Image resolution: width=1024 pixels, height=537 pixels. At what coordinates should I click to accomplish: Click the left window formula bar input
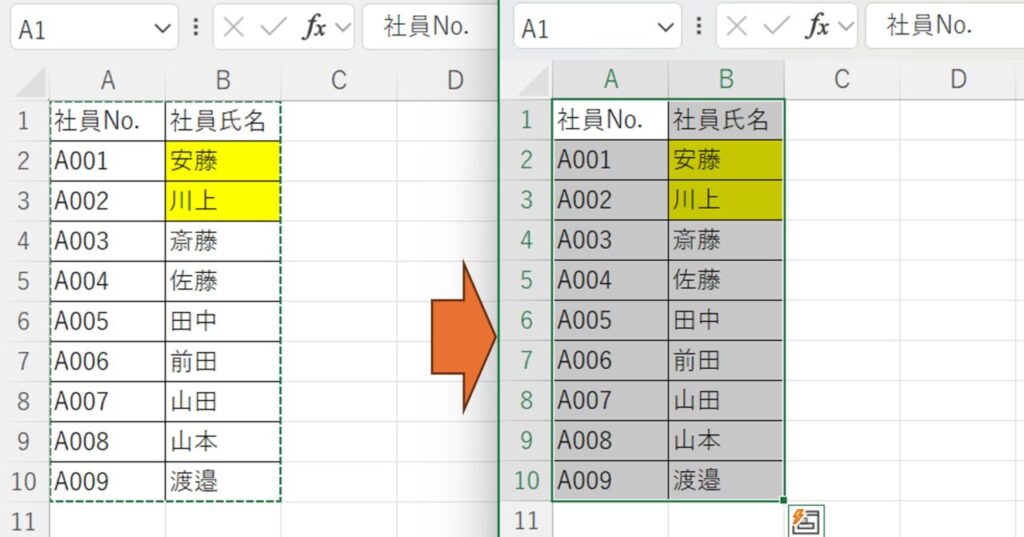430,27
